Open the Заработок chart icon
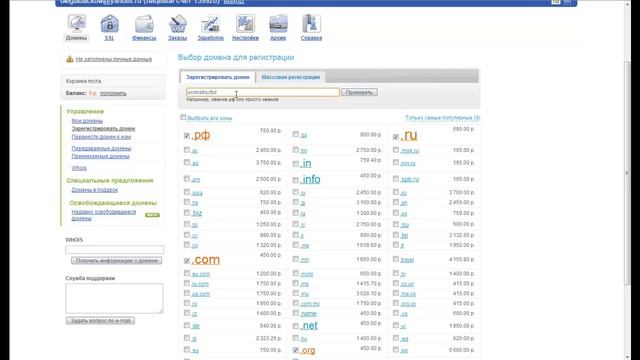Screen dimensions: 640x360 point(211,24)
